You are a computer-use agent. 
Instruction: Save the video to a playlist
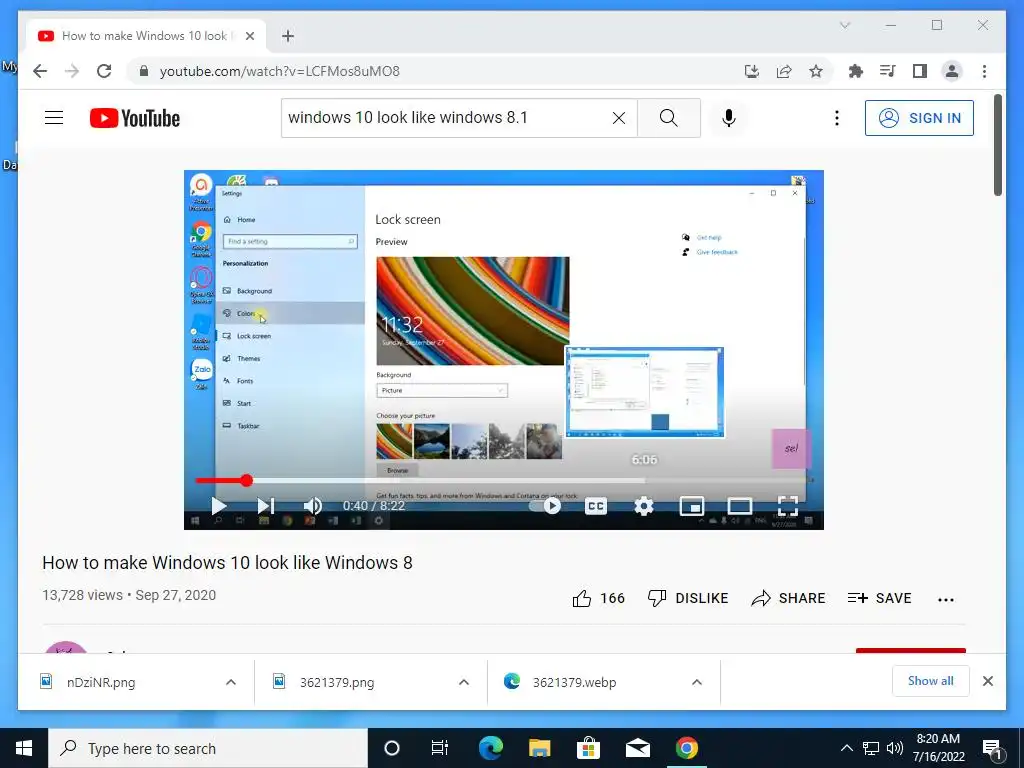pyautogui.click(x=879, y=598)
